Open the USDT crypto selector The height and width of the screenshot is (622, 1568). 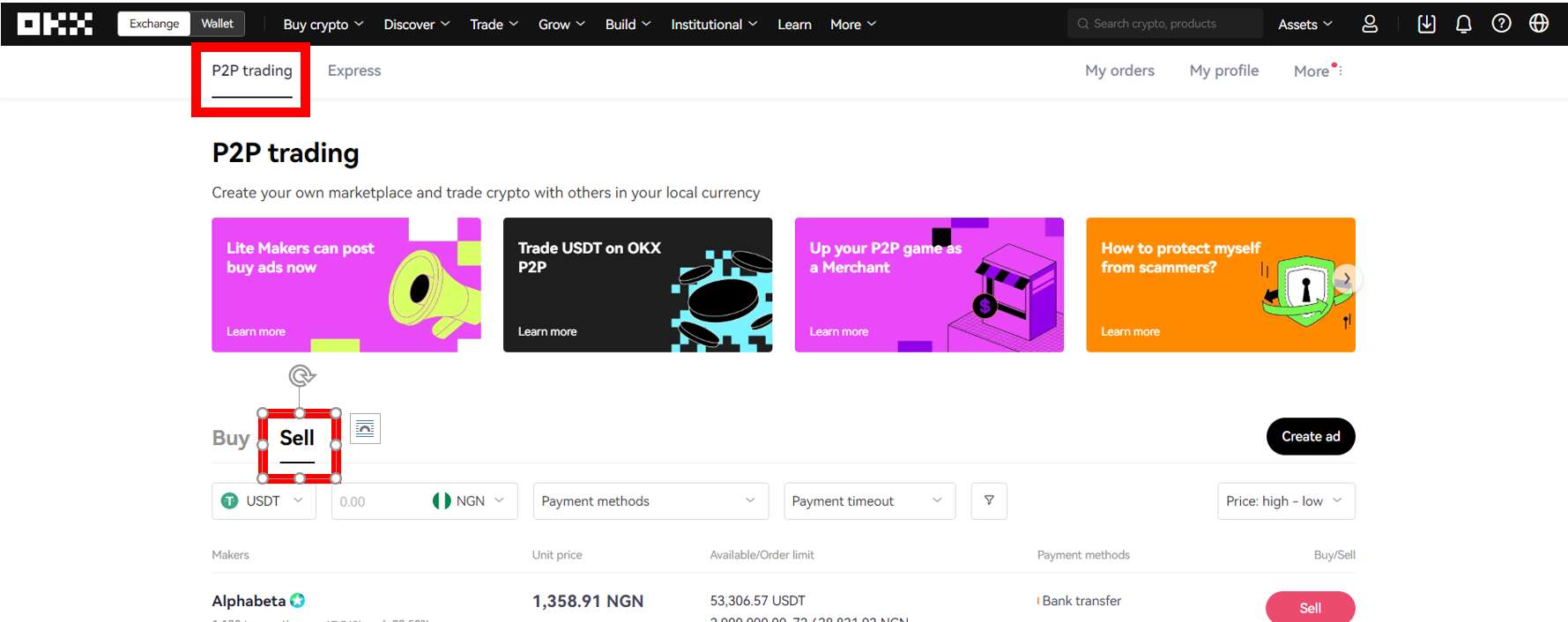pos(264,500)
